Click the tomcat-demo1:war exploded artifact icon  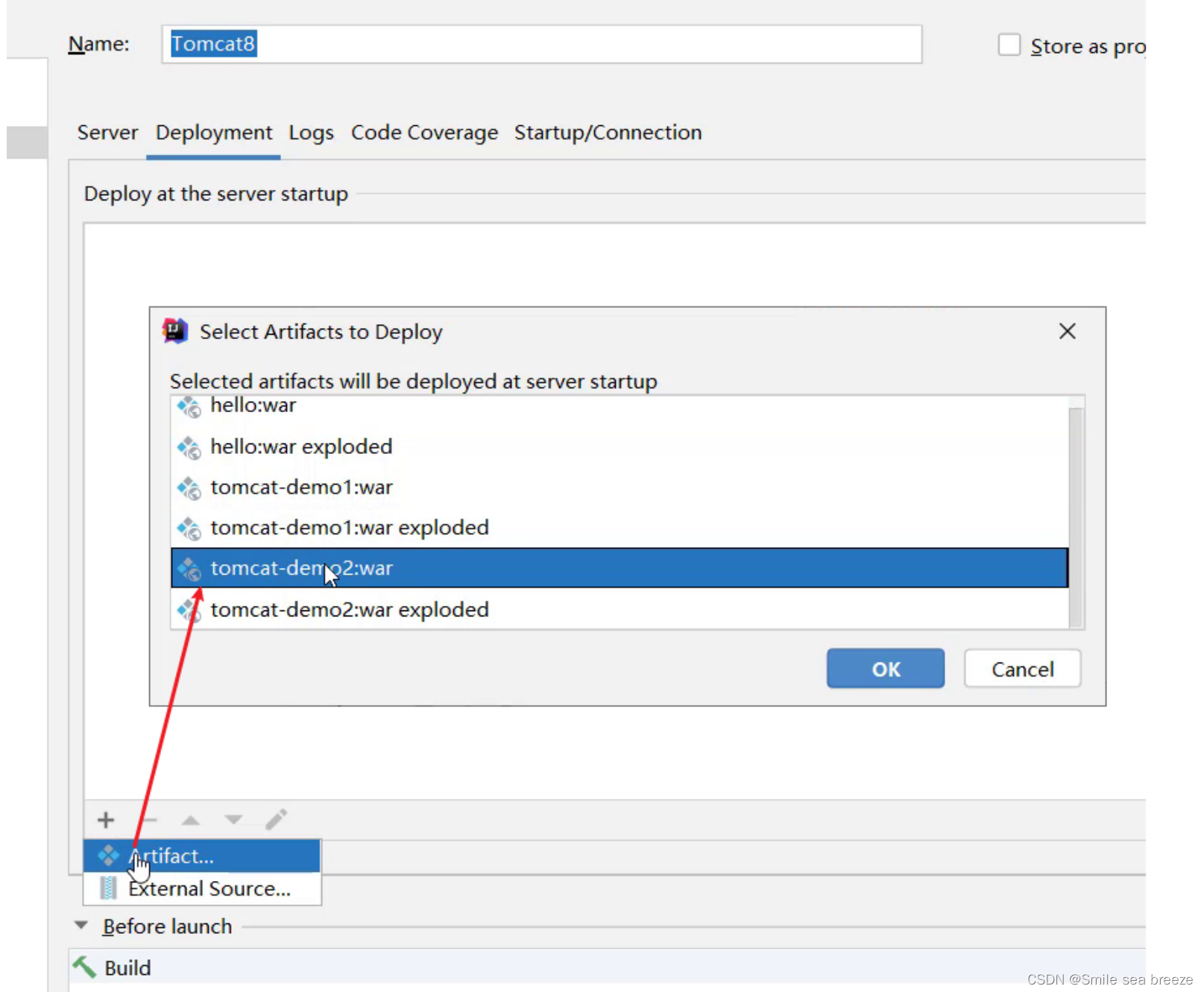pyautogui.click(x=189, y=528)
